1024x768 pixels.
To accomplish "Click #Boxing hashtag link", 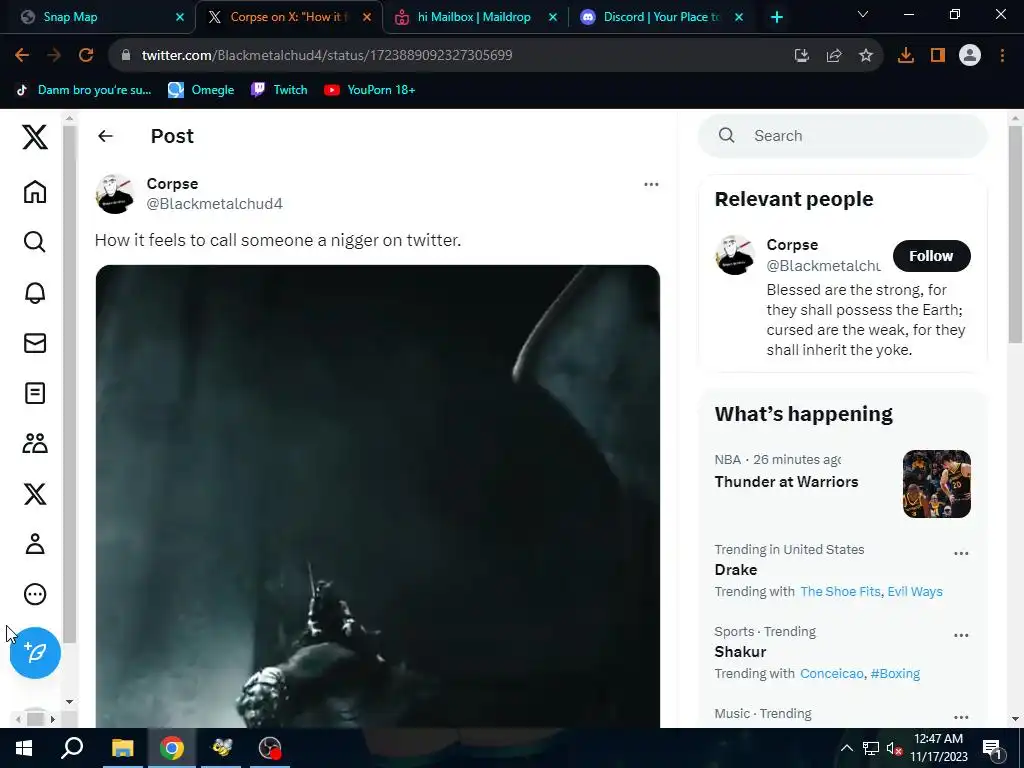I will coord(895,673).
